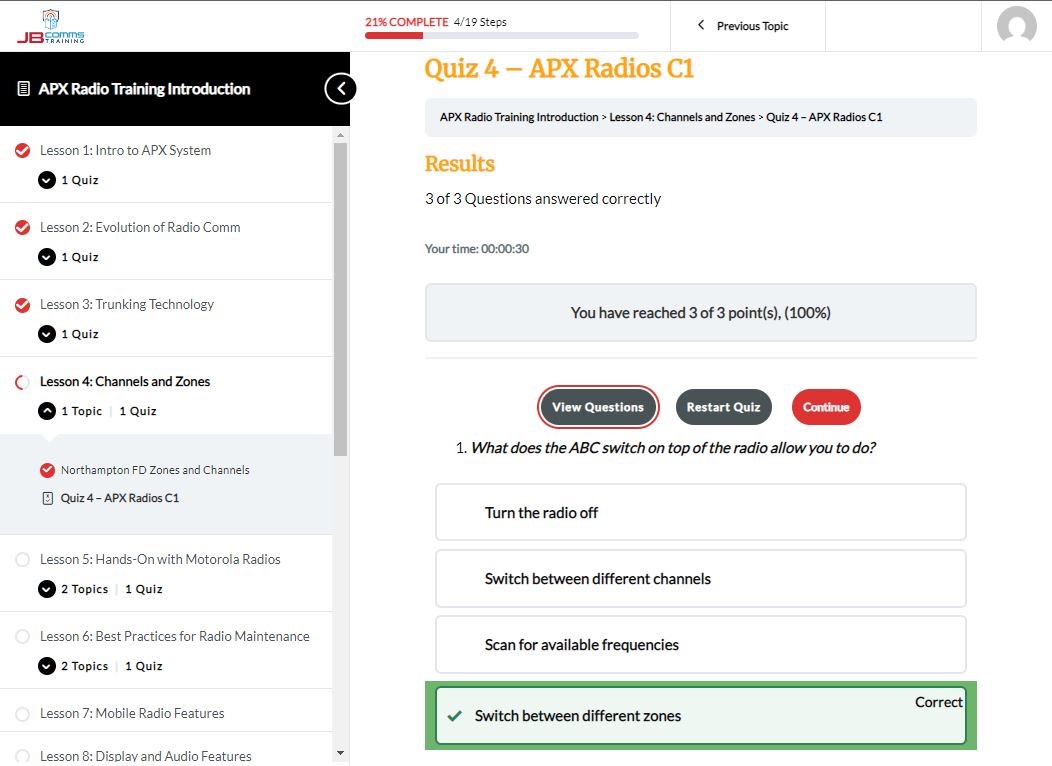The image size is (1052, 766).
Task: Click the Lesson 6 incomplete status circle
Action: (x=22, y=637)
